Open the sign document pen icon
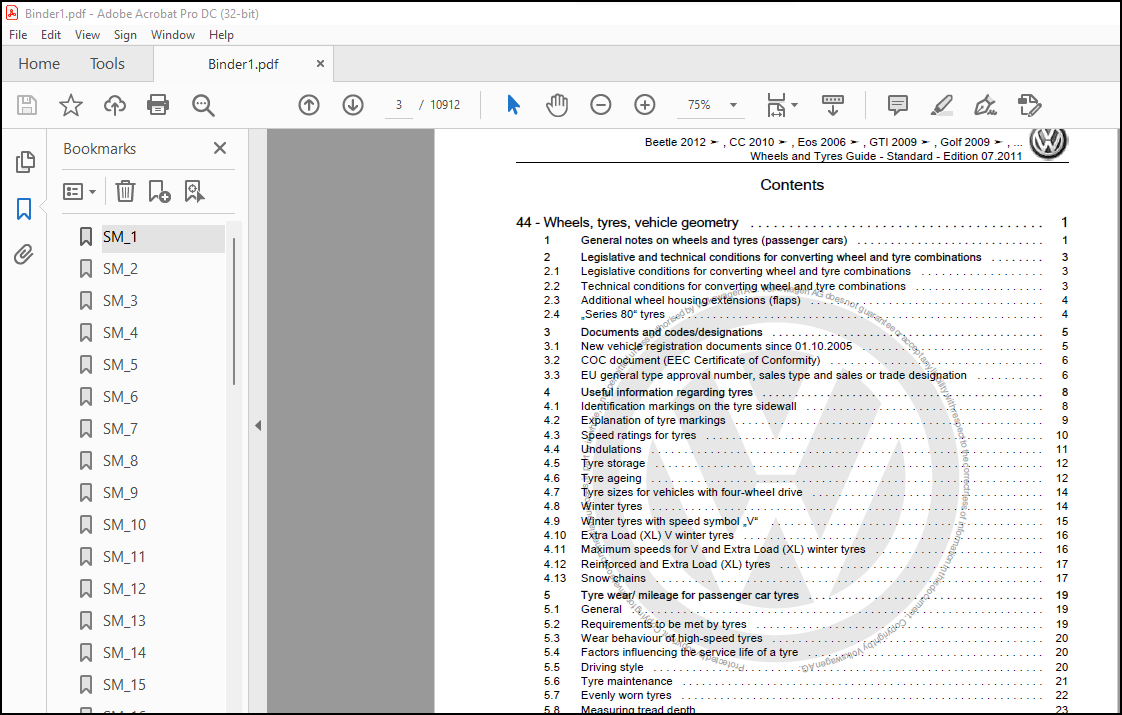The image size is (1122, 715). click(x=985, y=105)
